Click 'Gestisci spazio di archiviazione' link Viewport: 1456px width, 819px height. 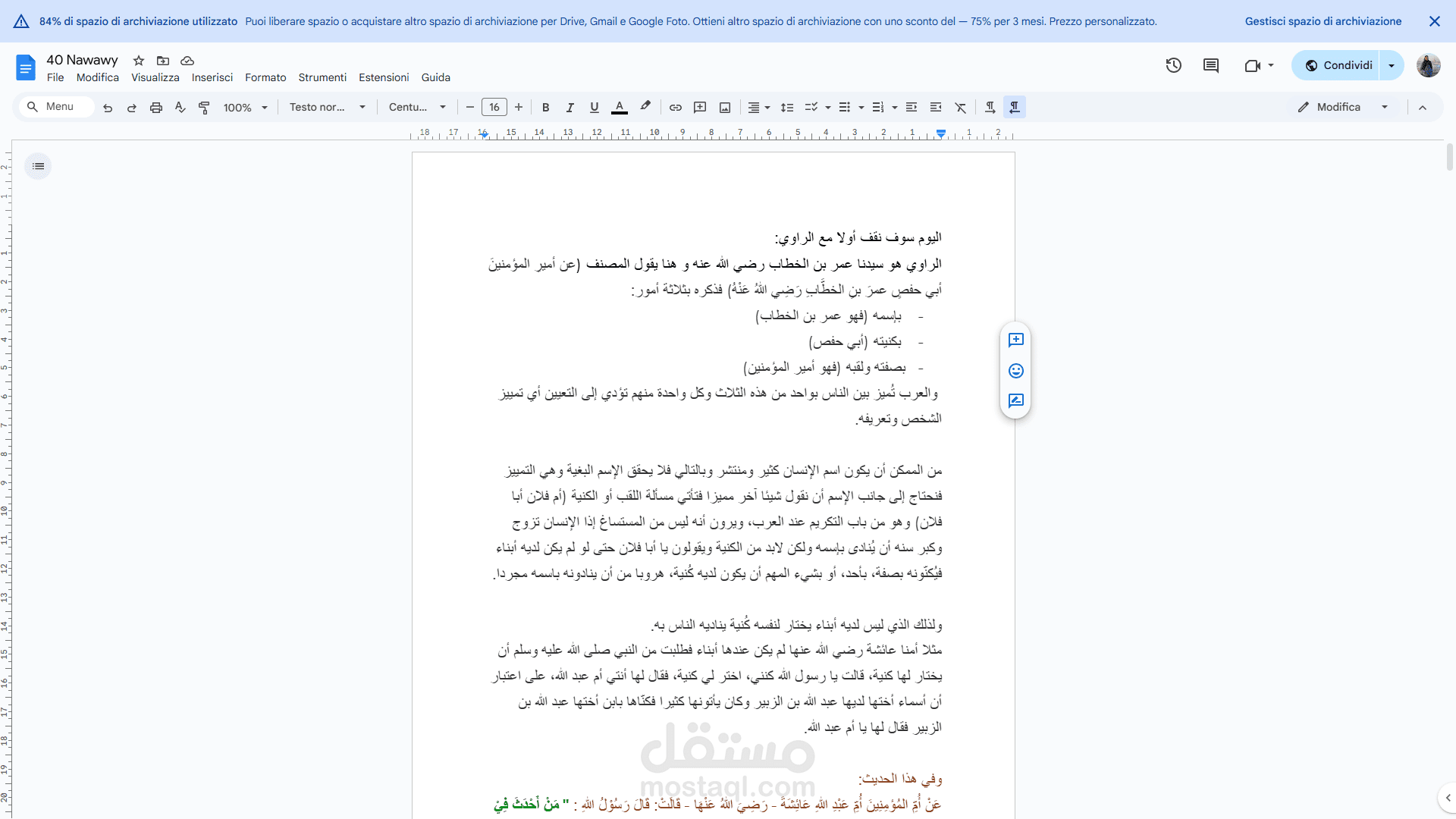(x=1323, y=21)
